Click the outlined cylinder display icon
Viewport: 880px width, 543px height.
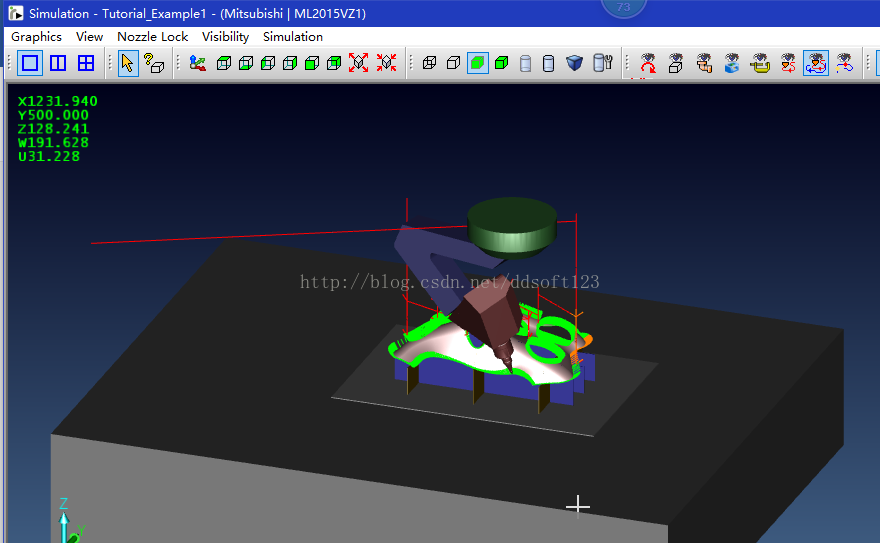pos(548,63)
